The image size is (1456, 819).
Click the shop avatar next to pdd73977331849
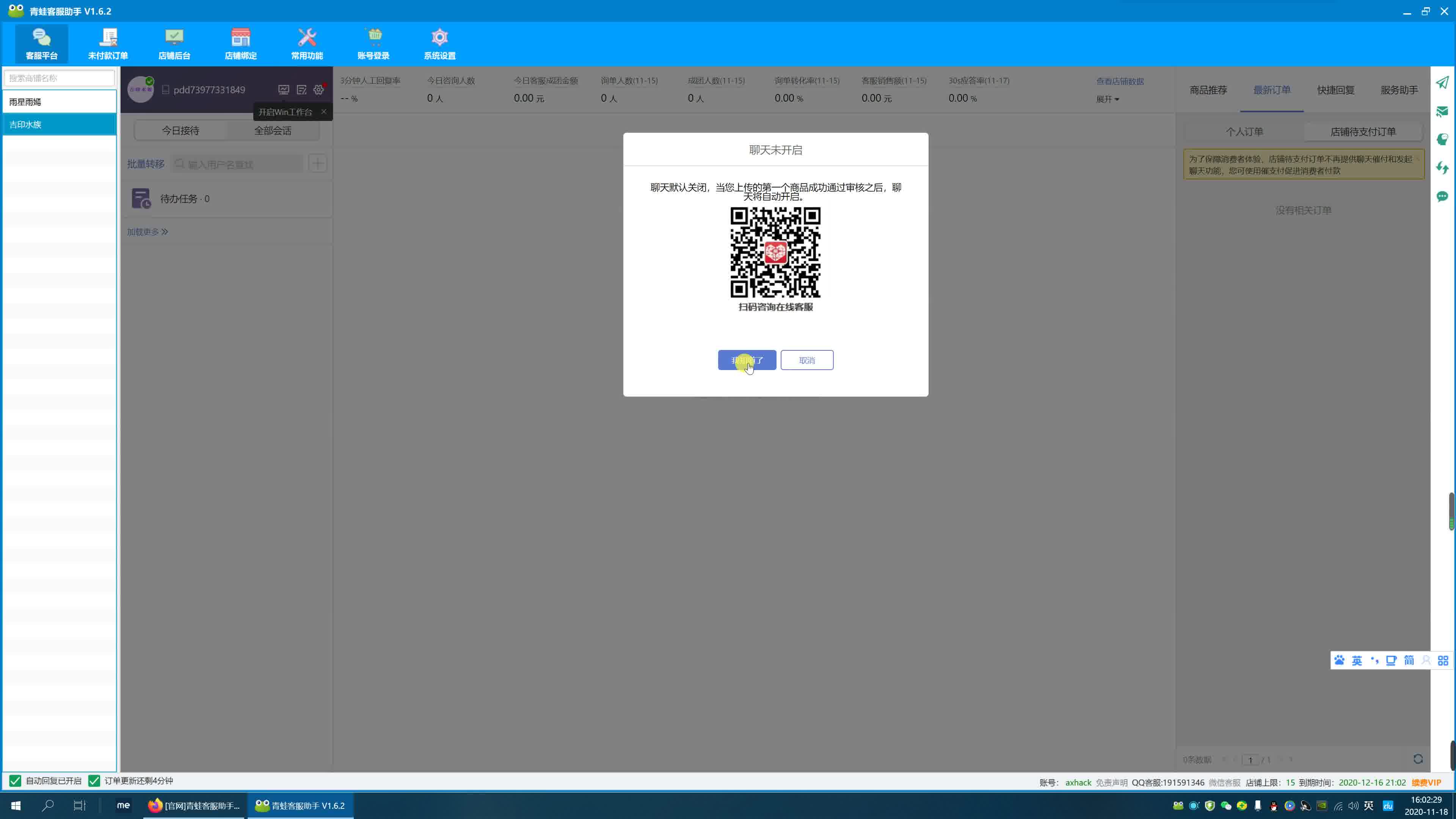click(141, 89)
